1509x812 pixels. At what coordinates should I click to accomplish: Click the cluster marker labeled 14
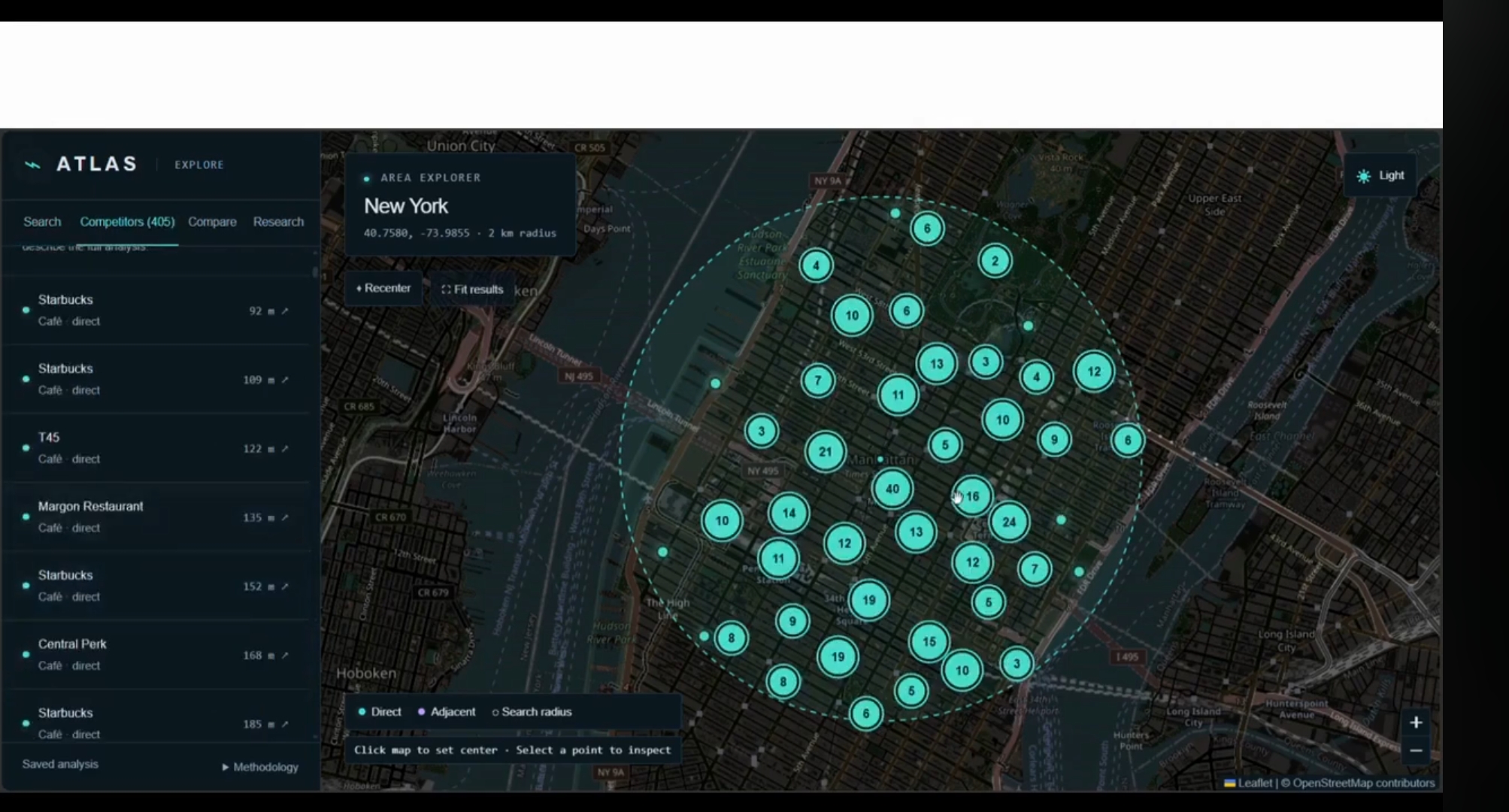[789, 514]
